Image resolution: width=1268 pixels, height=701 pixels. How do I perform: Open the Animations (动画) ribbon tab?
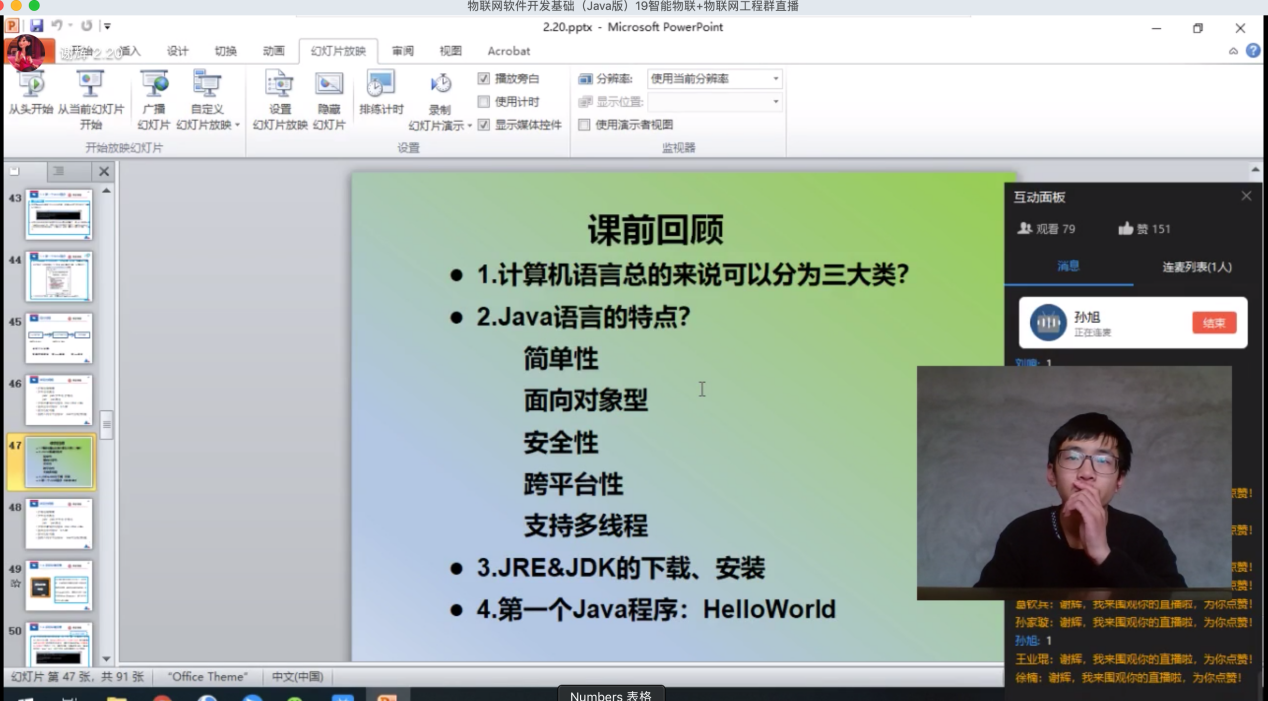273,51
